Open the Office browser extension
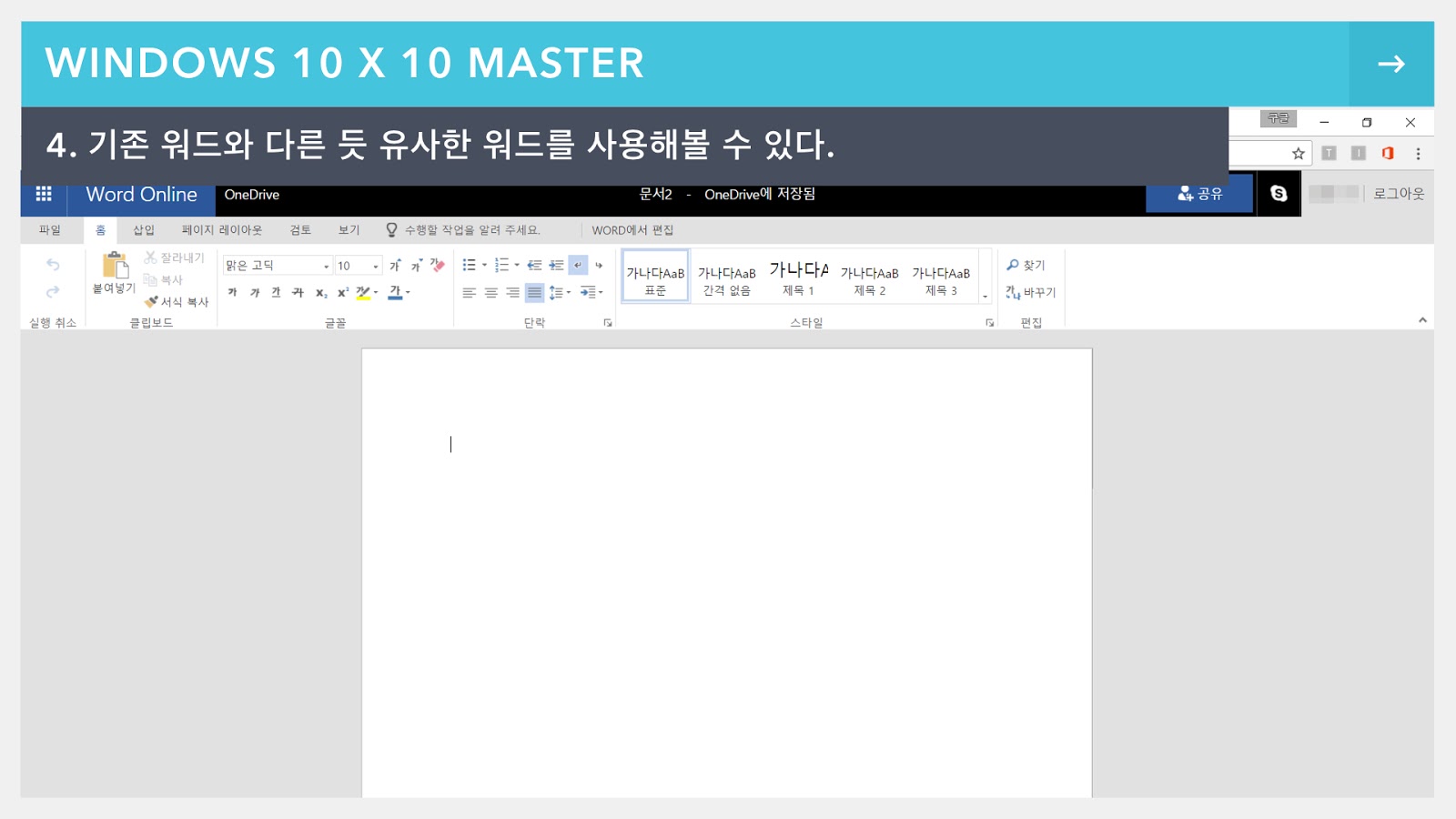1456x819 pixels. (1388, 154)
